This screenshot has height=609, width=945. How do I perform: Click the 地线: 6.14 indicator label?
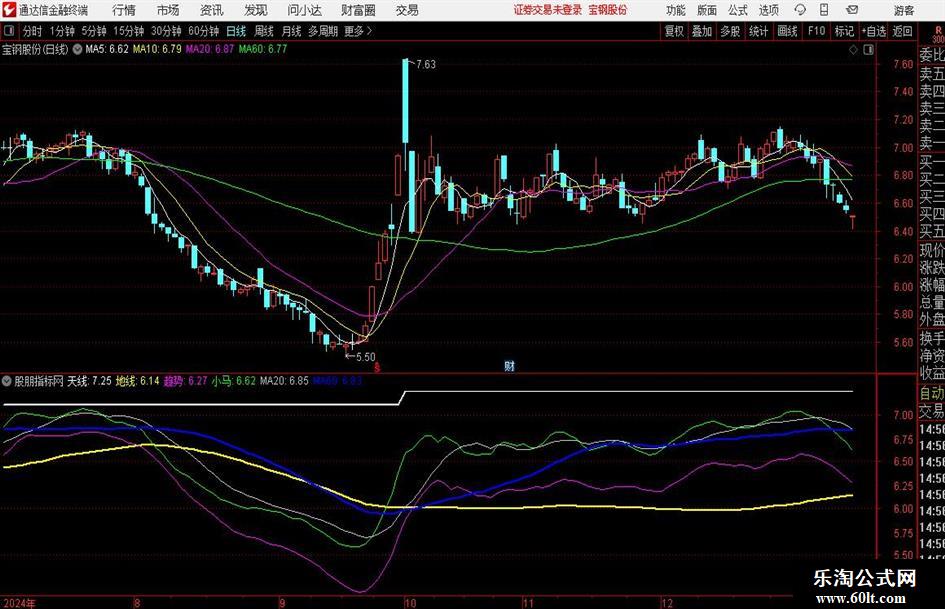pyautogui.click(x=137, y=381)
